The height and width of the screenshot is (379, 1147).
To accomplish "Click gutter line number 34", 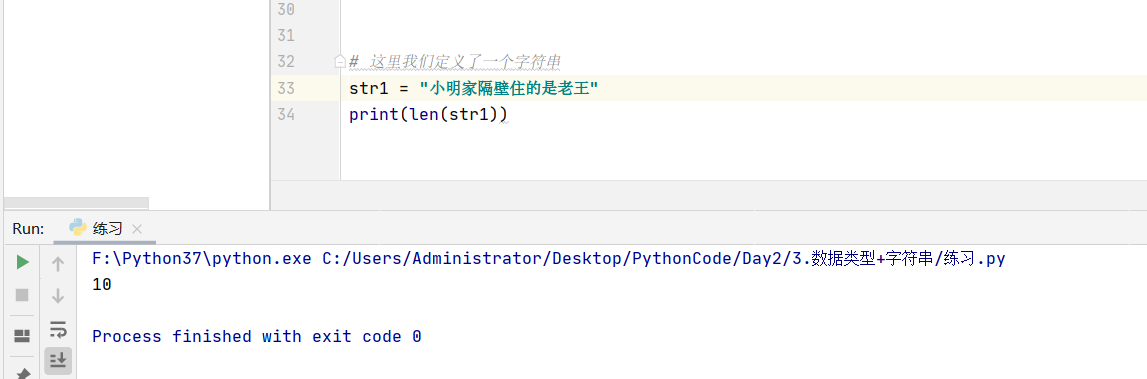I will pos(286,115).
